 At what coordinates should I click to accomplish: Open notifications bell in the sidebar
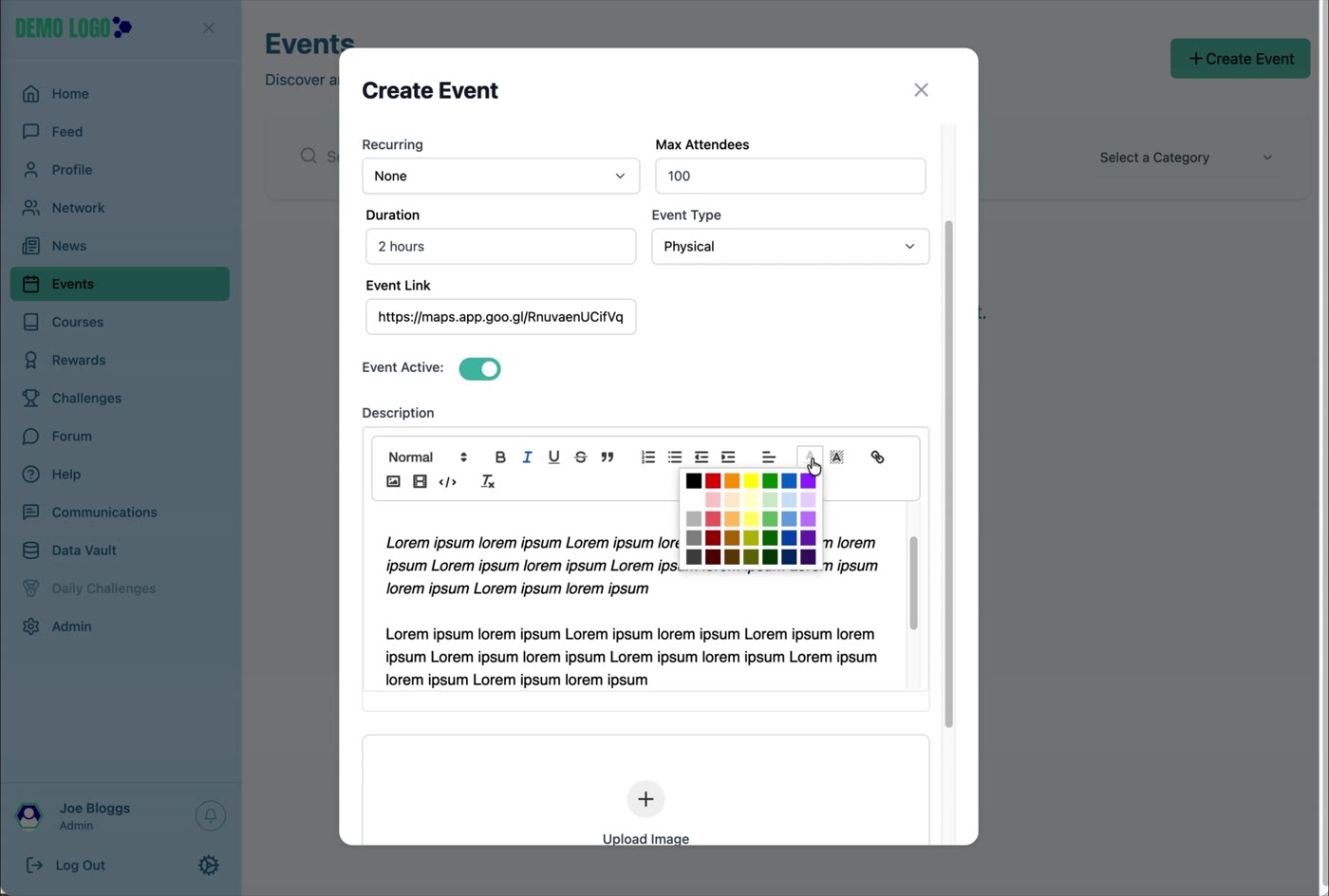click(x=211, y=815)
